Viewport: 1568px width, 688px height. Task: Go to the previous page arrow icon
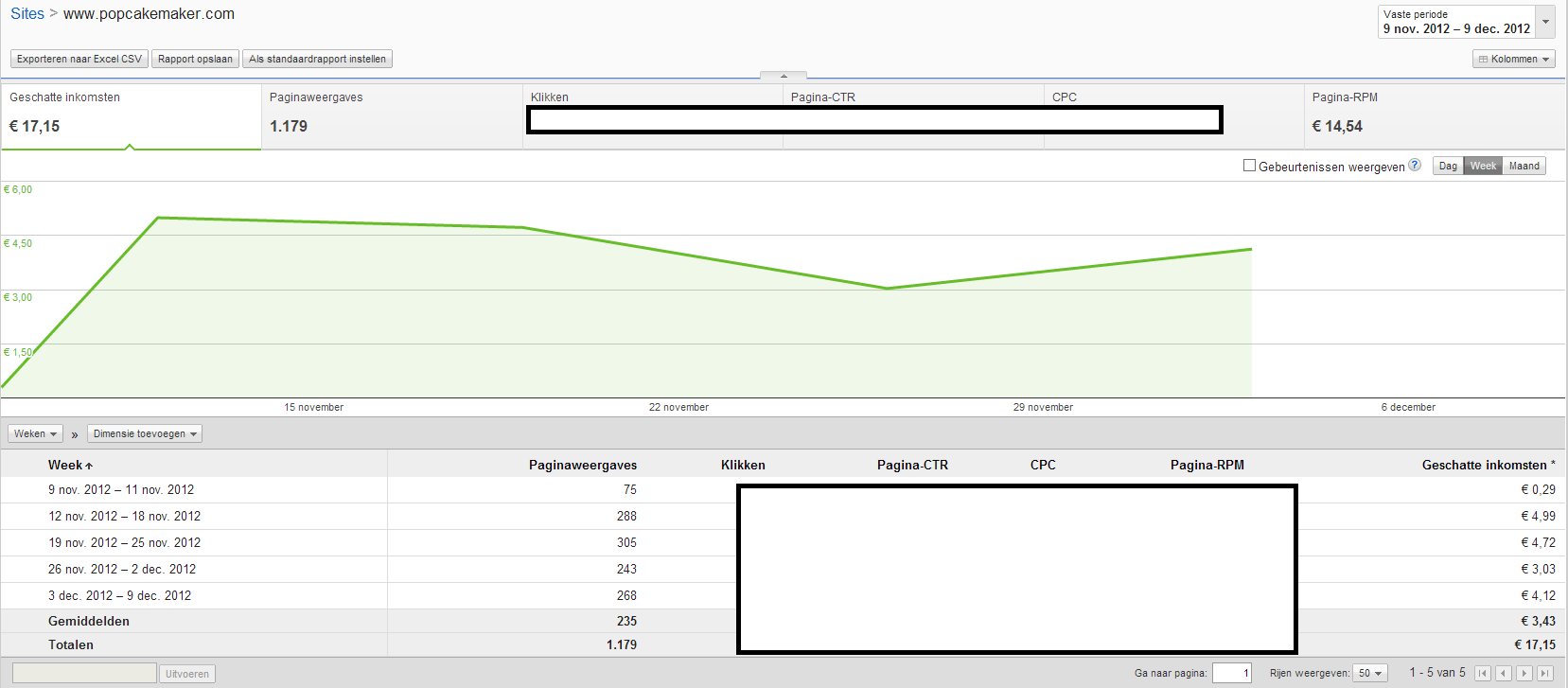(x=1504, y=673)
